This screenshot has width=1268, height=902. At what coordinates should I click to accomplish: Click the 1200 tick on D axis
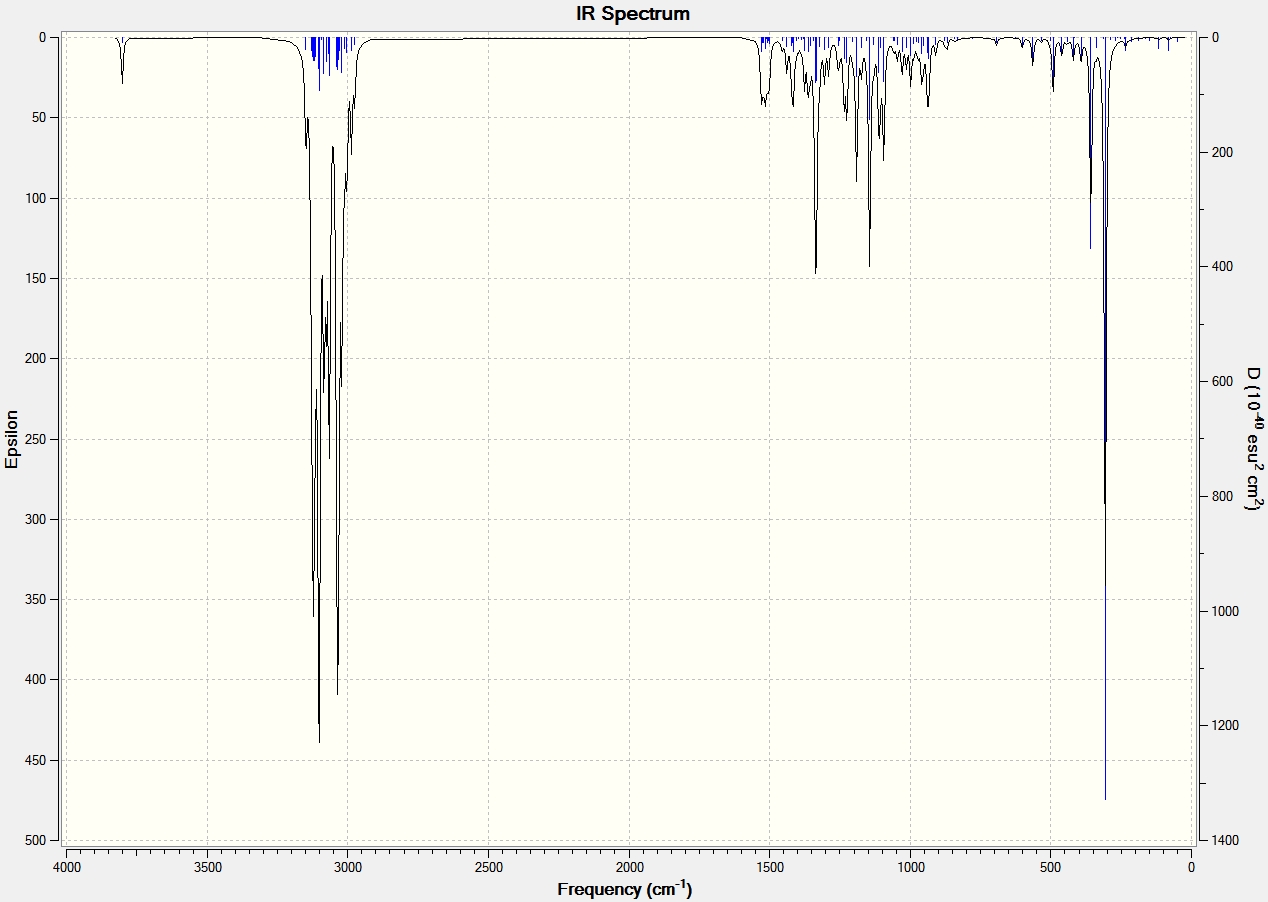point(1226,725)
